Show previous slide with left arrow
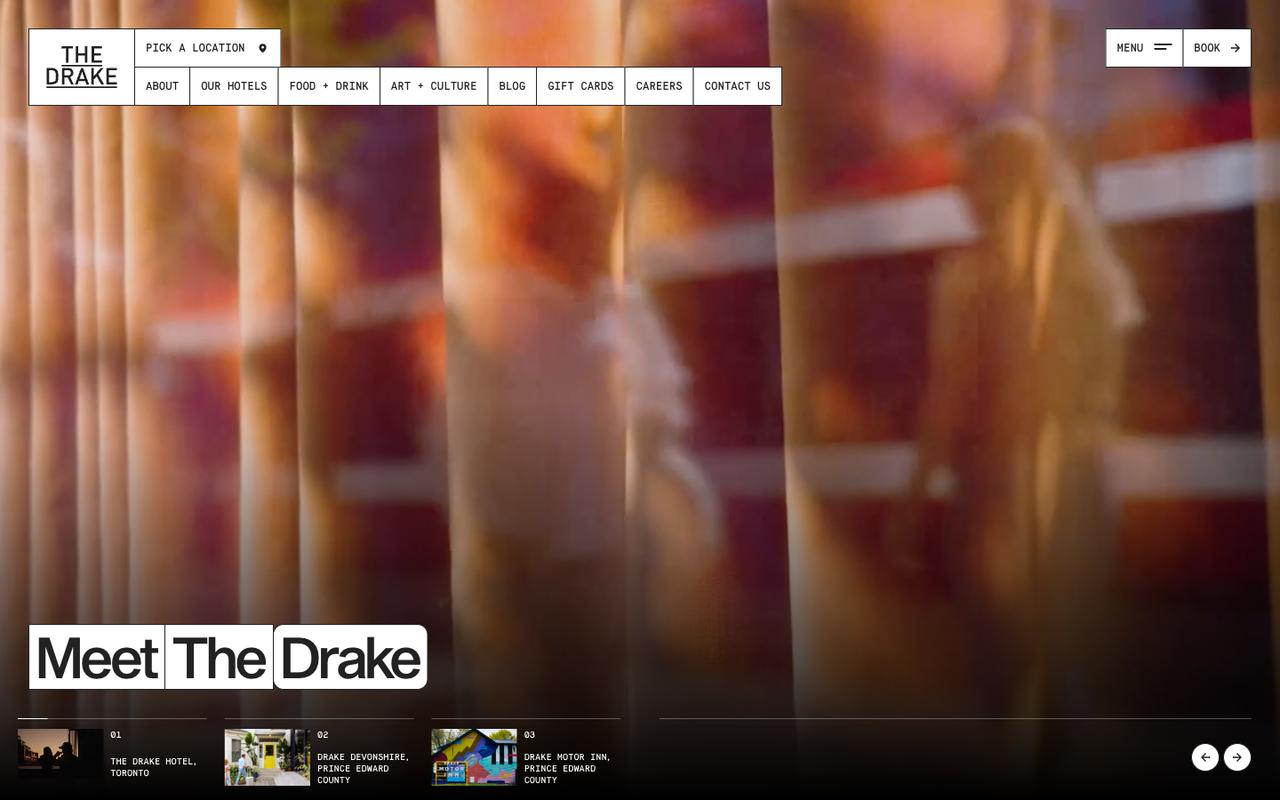This screenshot has width=1280, height=800. [1205, 757]
